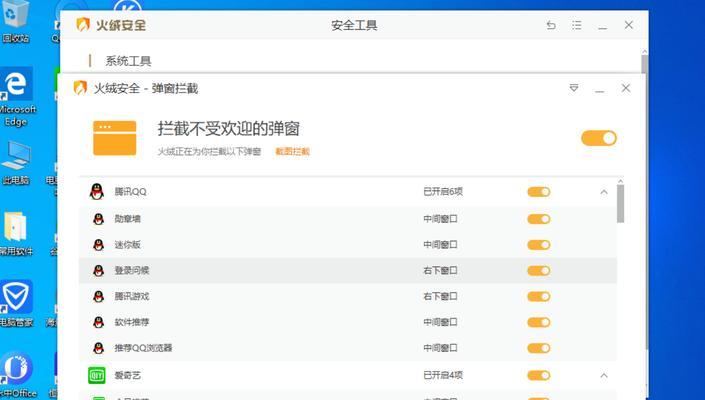
Task: Click the Huorong flame logo in 弹窗拦截 window
Action: 80,88
